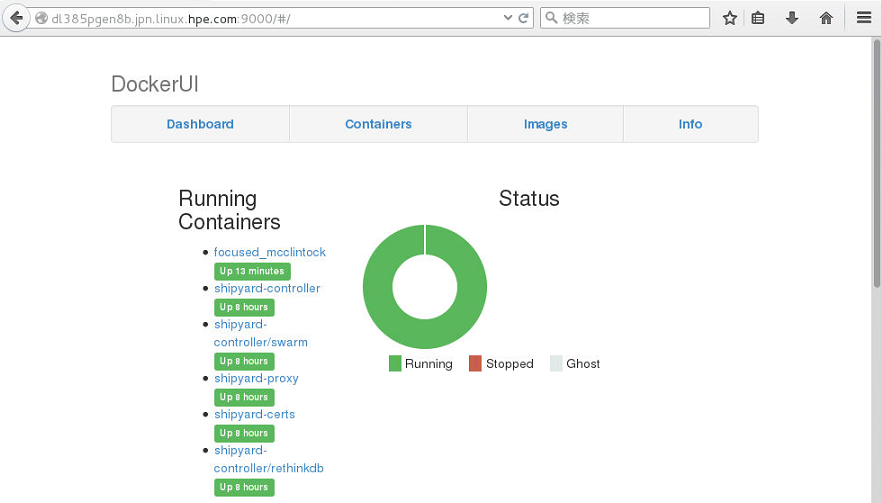
Task: Switch to the Images tab
Action: tap(545, 124)
